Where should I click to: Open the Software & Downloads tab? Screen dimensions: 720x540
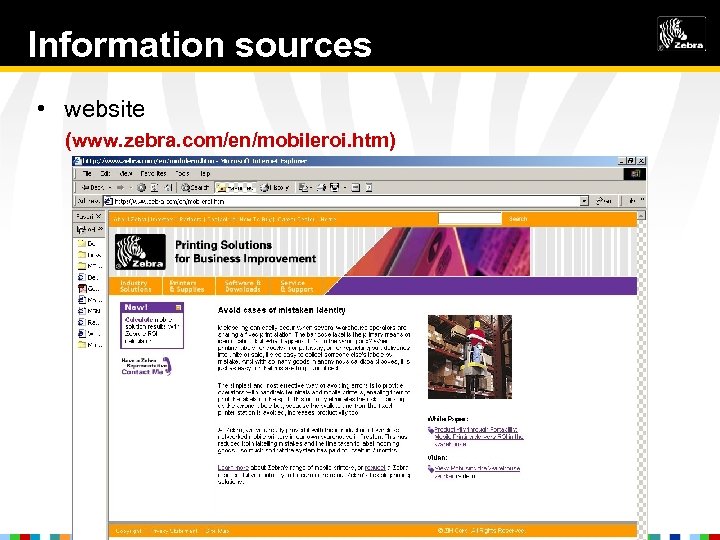243,286
